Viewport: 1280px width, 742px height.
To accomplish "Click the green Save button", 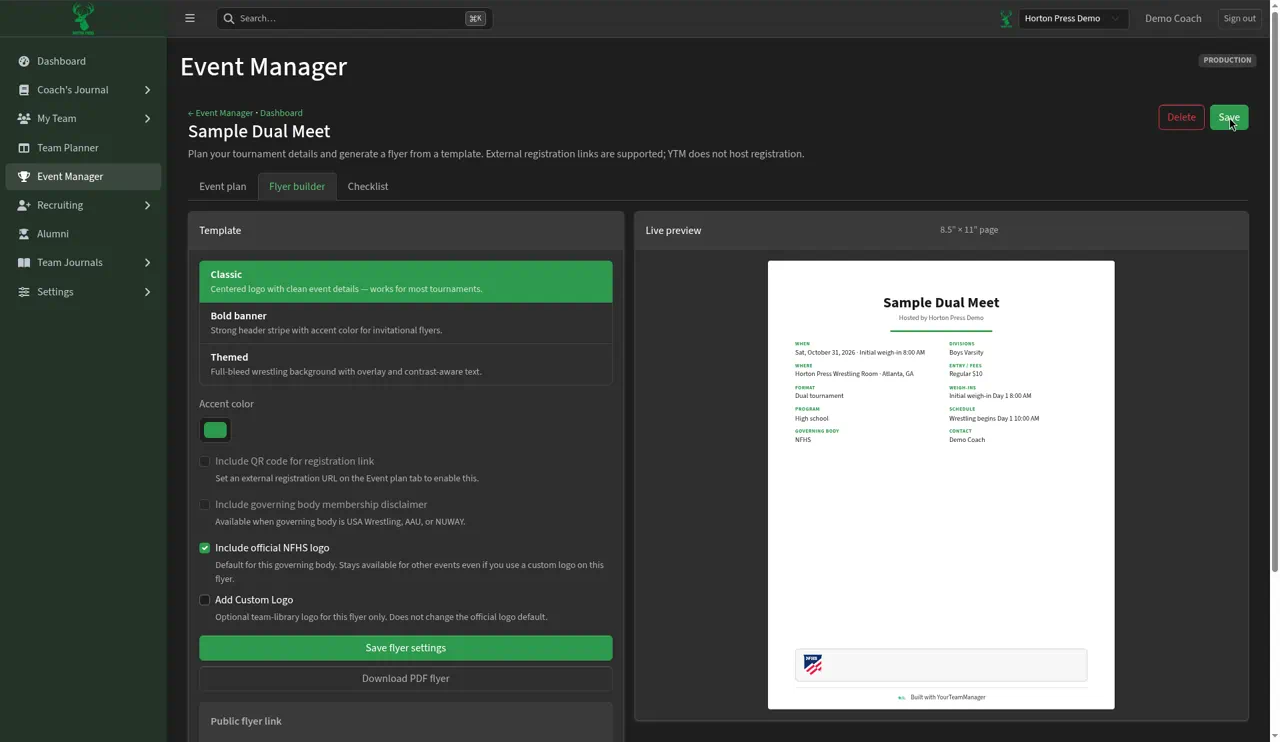I will [x=1229, y=117].
